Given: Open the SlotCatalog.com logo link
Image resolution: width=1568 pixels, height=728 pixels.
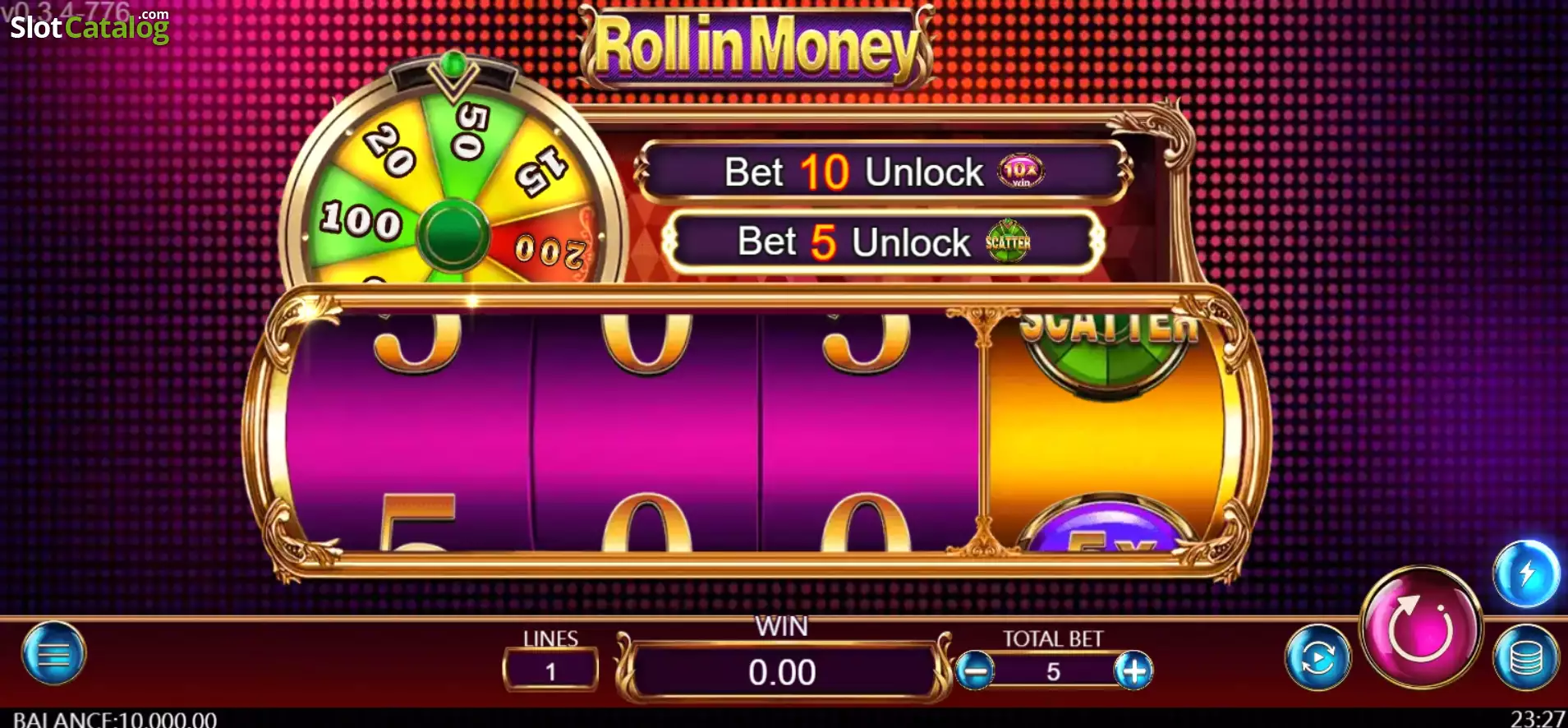Looking at the screenshot, I should pos(90,26).
